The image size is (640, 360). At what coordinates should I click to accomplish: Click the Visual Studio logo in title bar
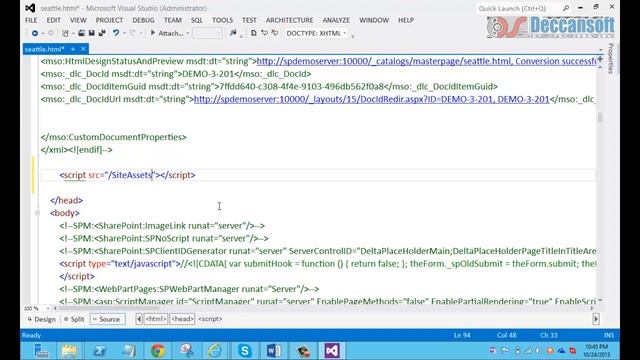(x=30, y=8)
